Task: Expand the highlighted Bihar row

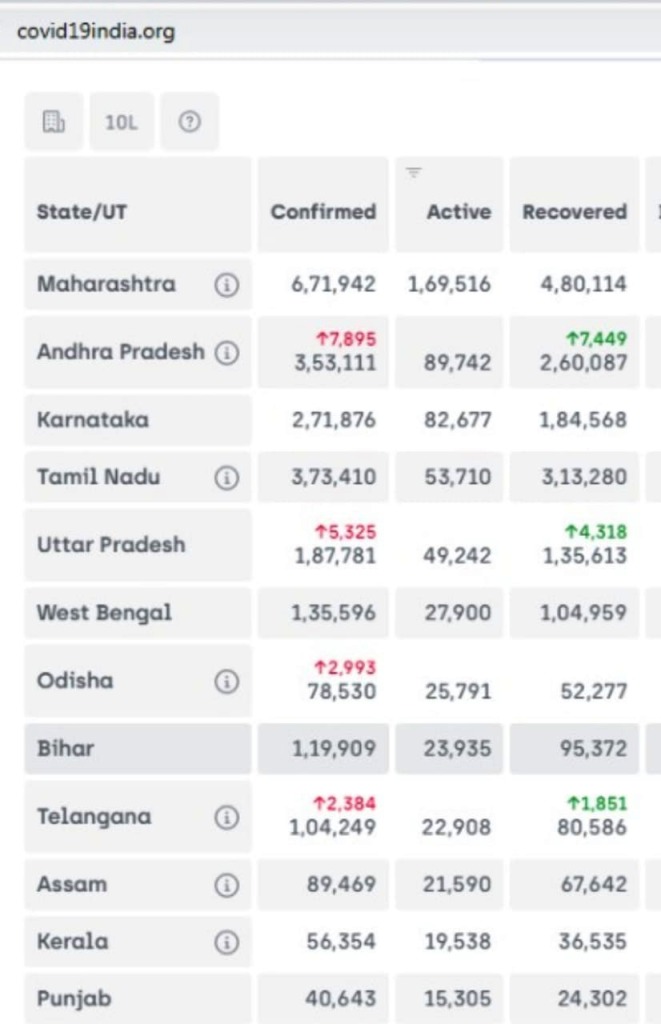Action: coord(66,748)
